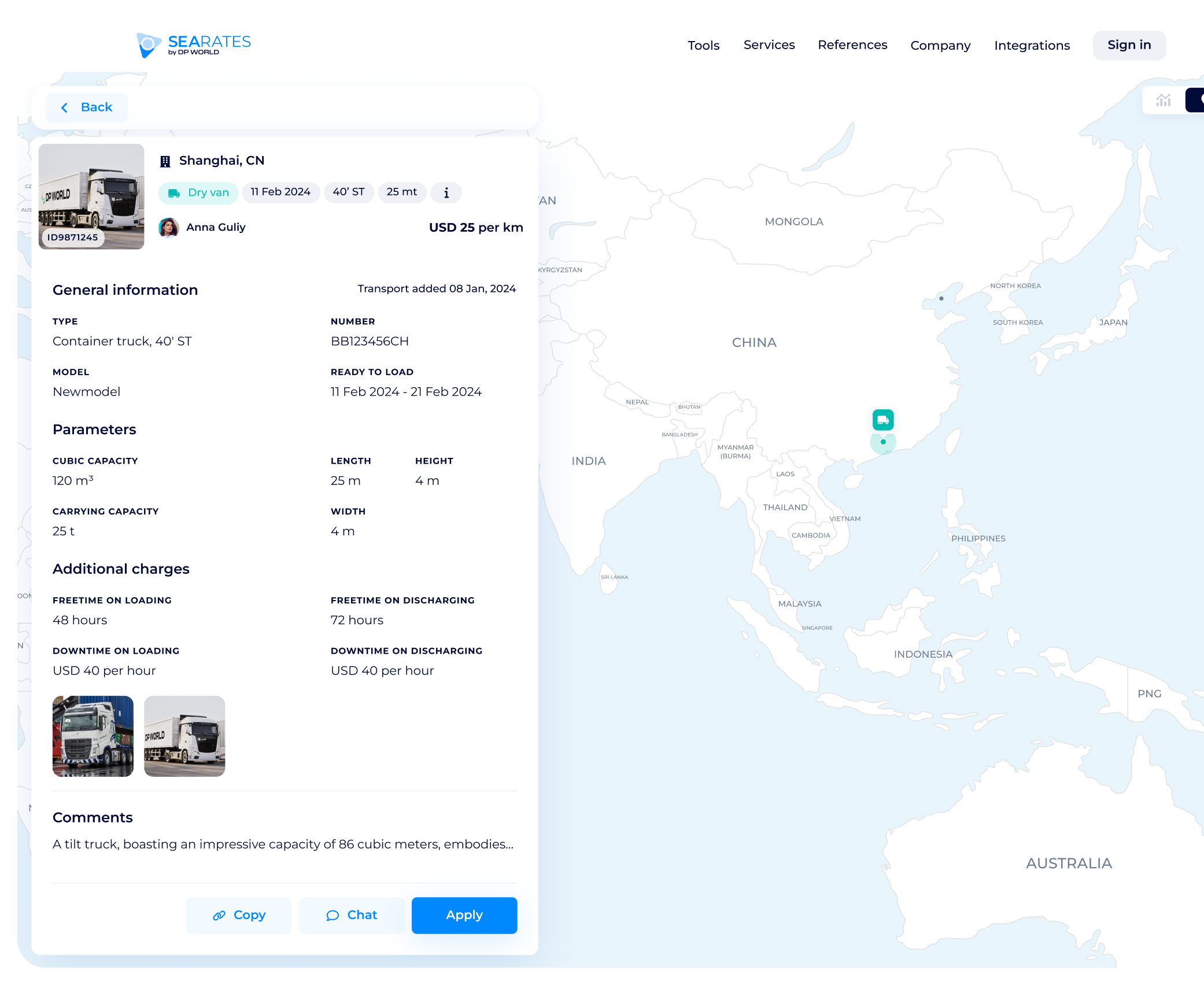Image resolution: width=1204 pixels, height=985 pixels.
Task: Open the first truck photo thumbnail
Action: 93,736
